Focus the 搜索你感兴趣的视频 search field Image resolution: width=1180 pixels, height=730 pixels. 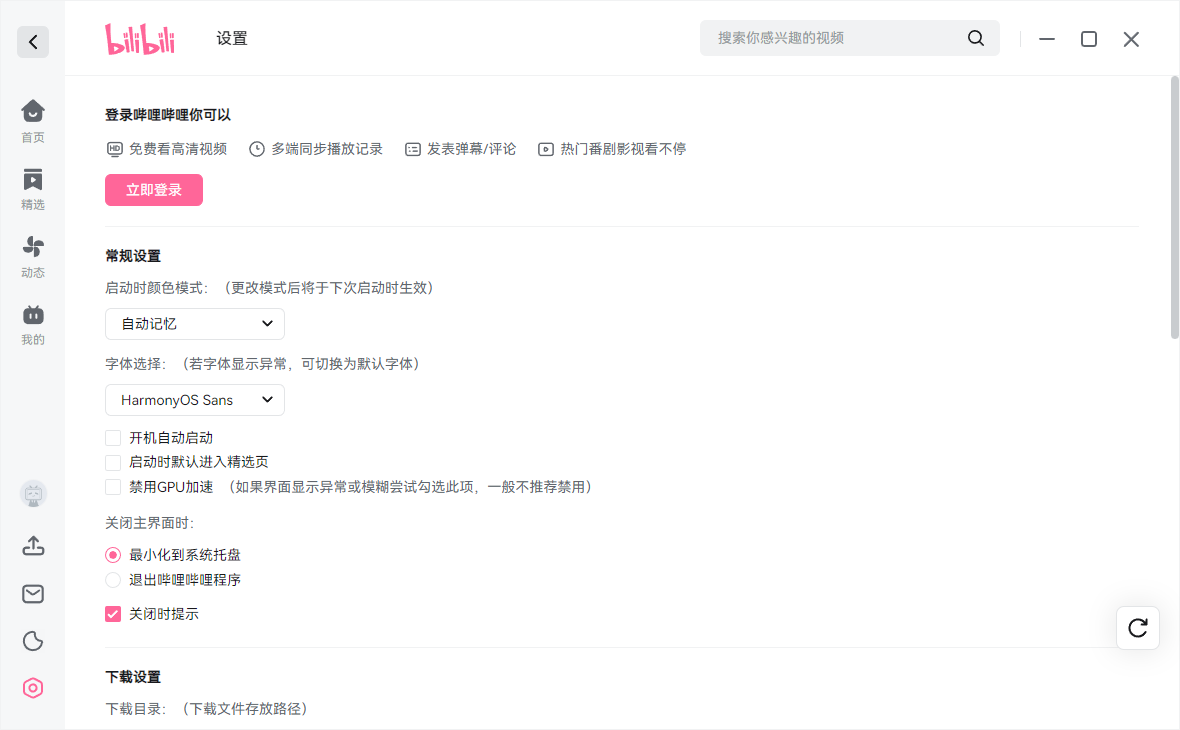(x=835, y=38)
